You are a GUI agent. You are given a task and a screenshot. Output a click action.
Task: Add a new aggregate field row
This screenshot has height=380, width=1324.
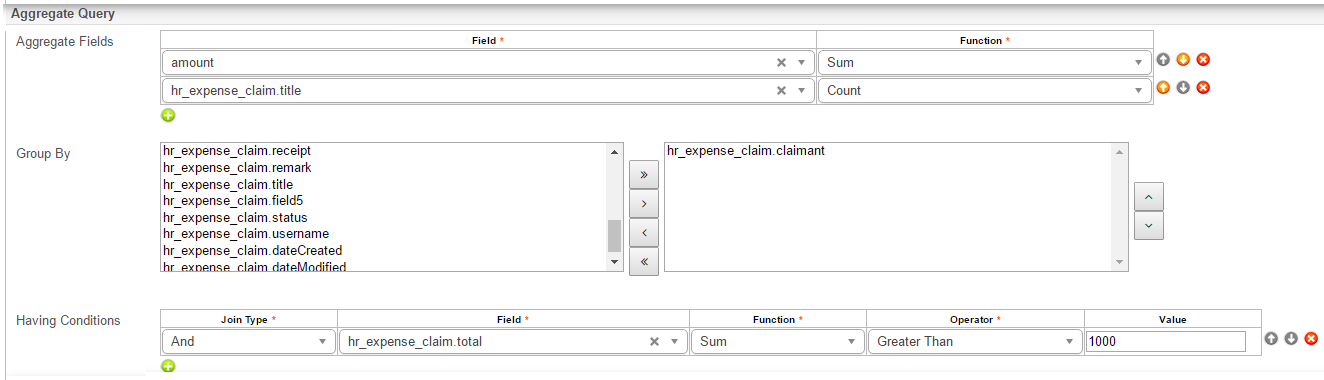168,115
